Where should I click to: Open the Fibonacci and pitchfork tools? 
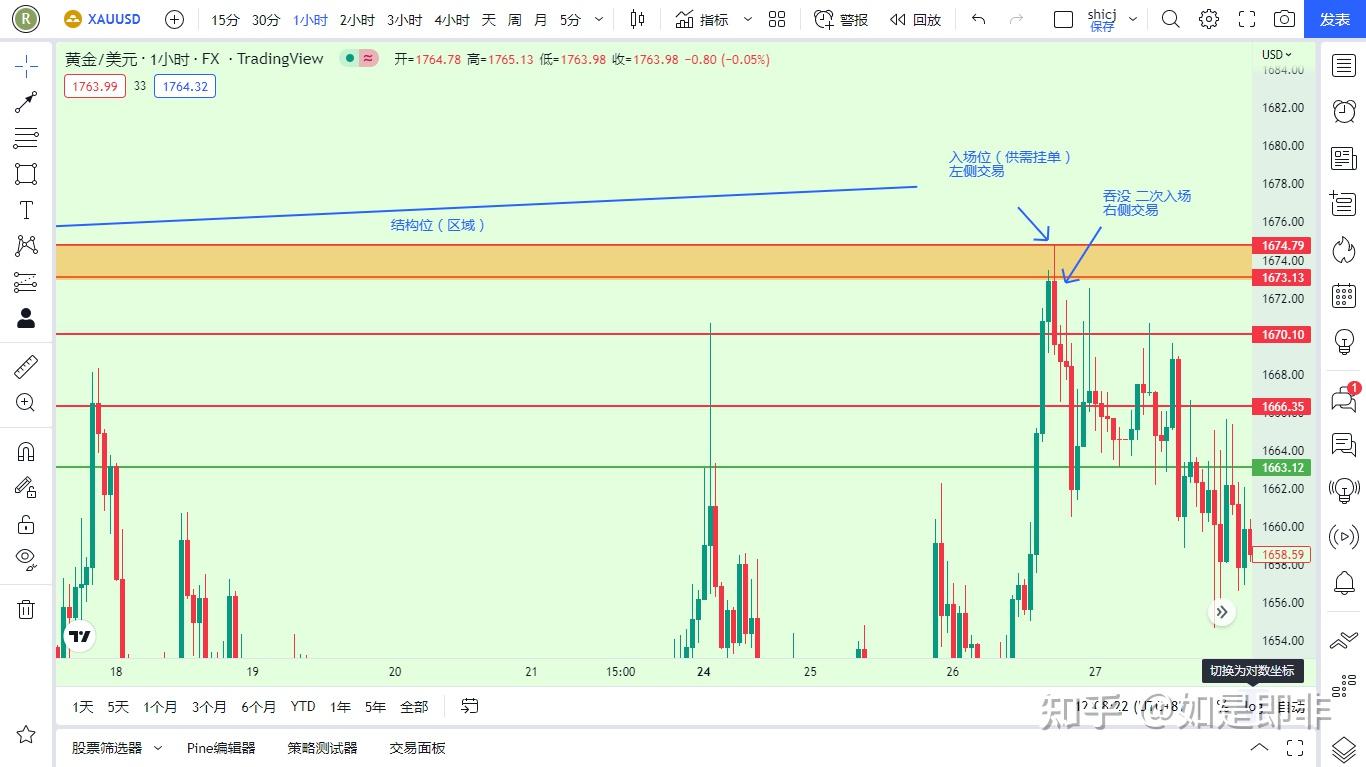pyautogui.click(x=26, y=138)
